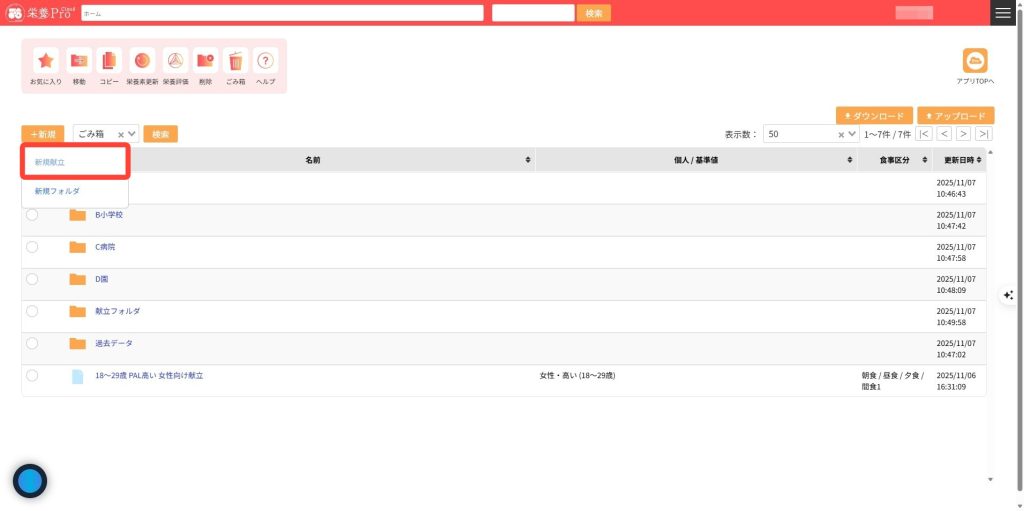Choose 新規フォルダ from the menu
The width and height of the screenshot is (1024, 511).
coord(57,191)
